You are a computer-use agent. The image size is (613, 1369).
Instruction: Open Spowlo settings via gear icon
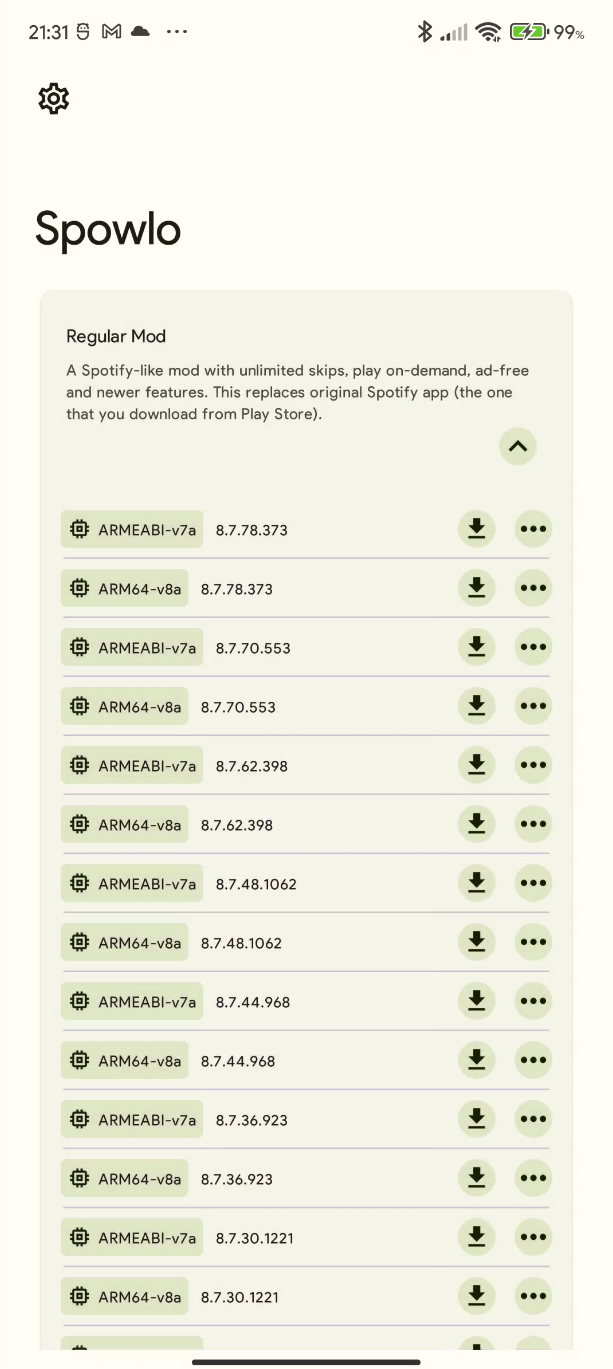coord(53,99)
